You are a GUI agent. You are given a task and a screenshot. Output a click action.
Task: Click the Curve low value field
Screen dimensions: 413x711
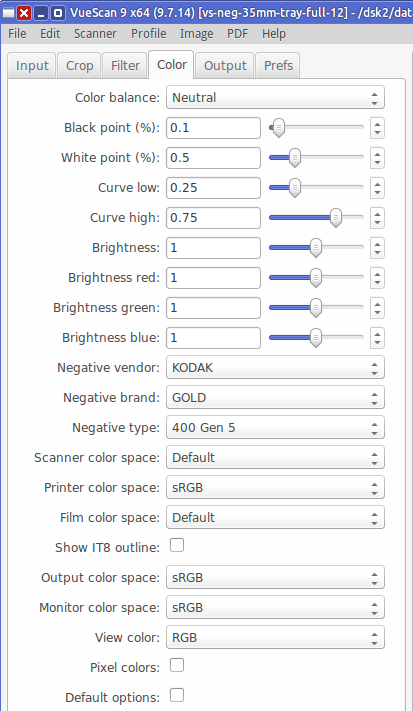point(214,188)
